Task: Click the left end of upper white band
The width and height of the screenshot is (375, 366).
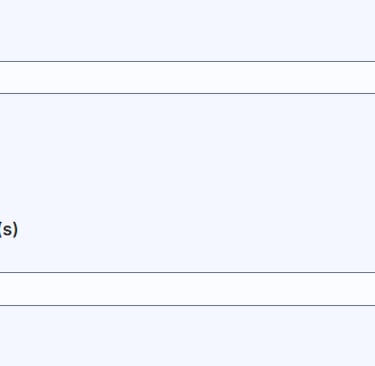Action: (8, 77)
